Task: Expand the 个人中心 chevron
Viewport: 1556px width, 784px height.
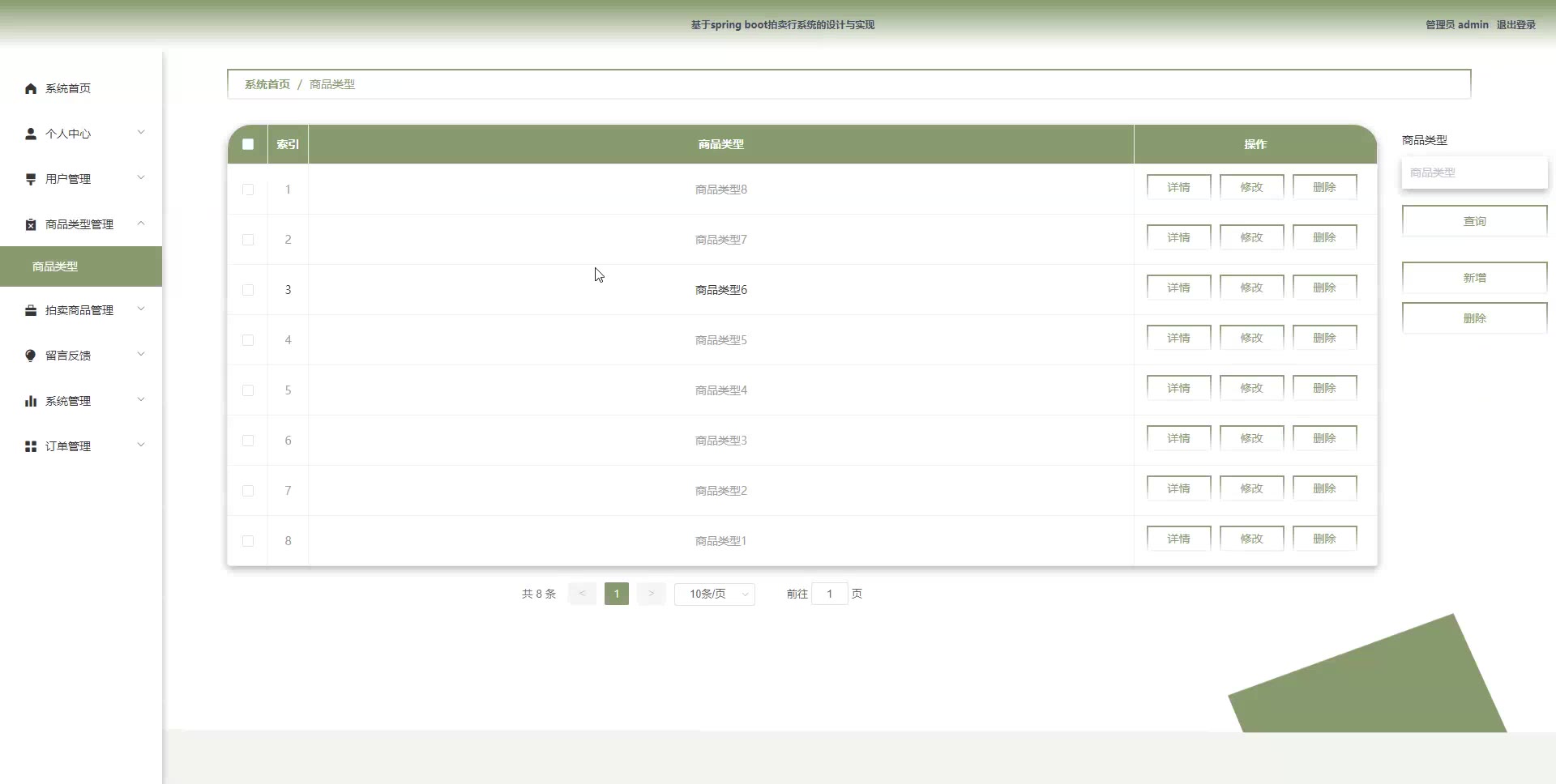Action: point(141,132)
